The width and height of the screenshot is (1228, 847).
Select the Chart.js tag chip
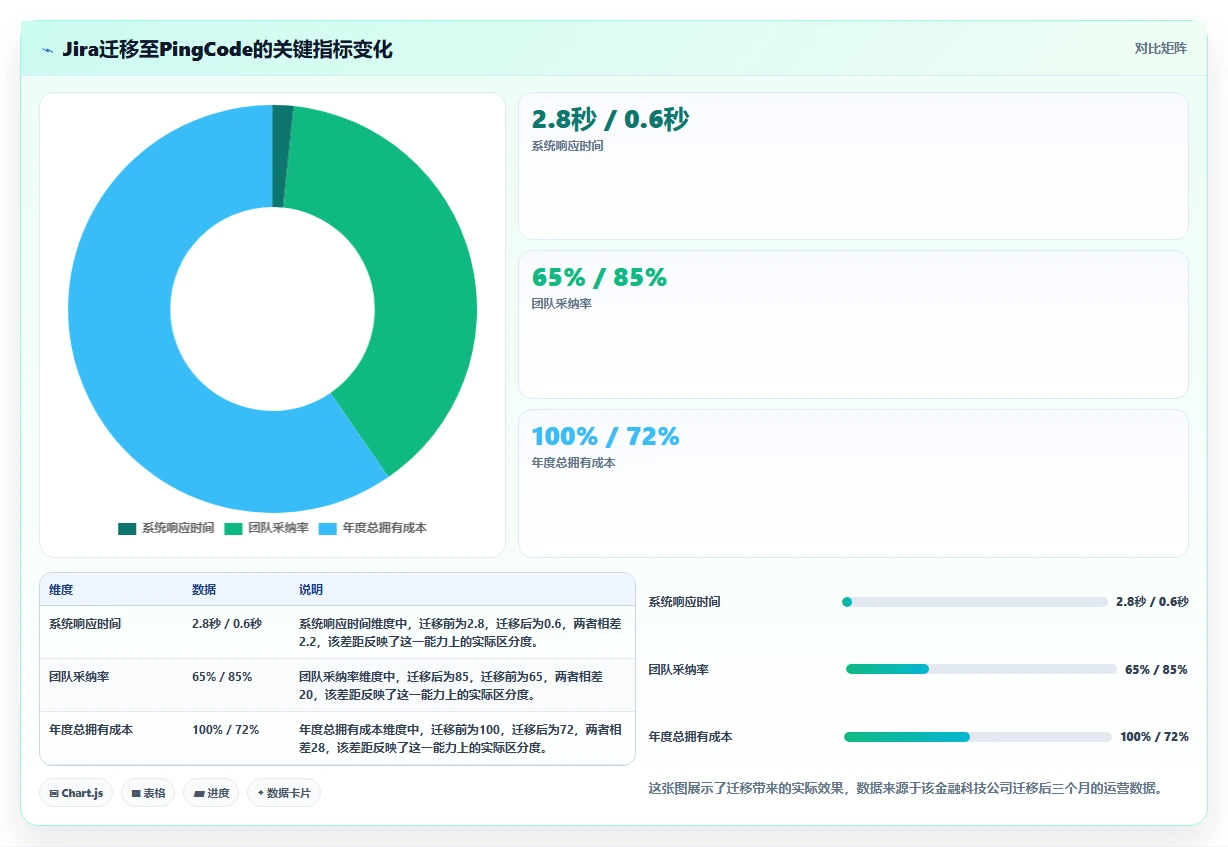(76, 793)
